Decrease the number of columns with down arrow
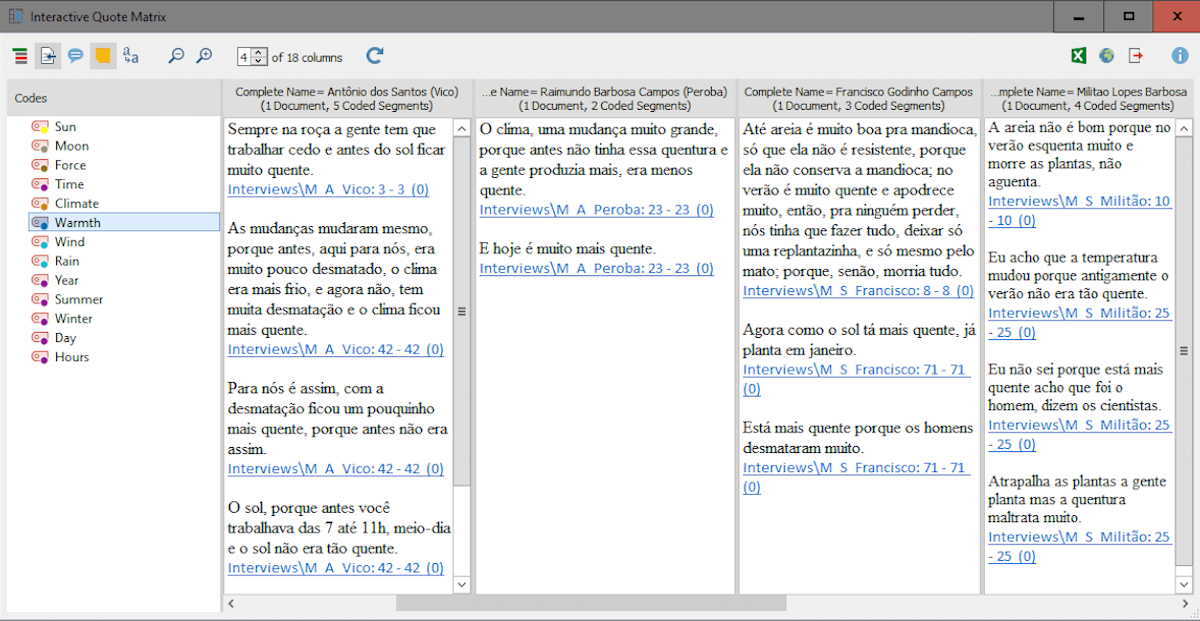 pyautogui.click(x=259, y=62)
